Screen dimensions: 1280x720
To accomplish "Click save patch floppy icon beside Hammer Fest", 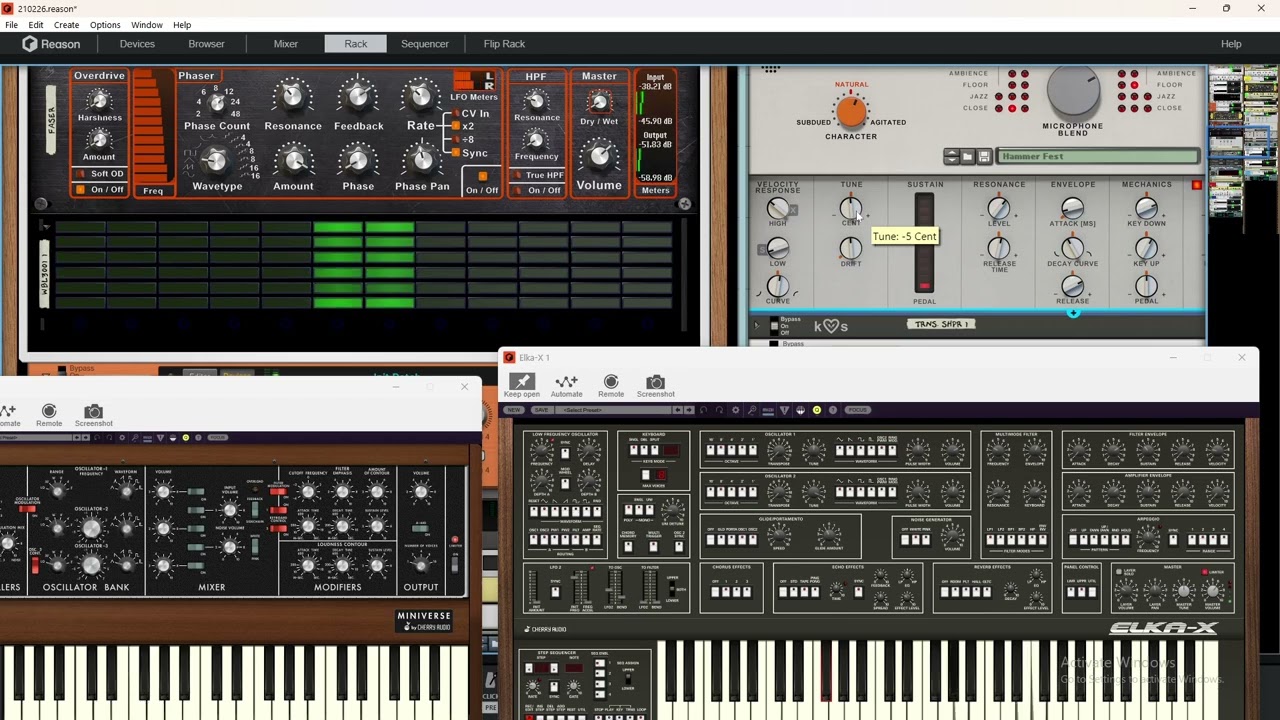I will point(984,157).
